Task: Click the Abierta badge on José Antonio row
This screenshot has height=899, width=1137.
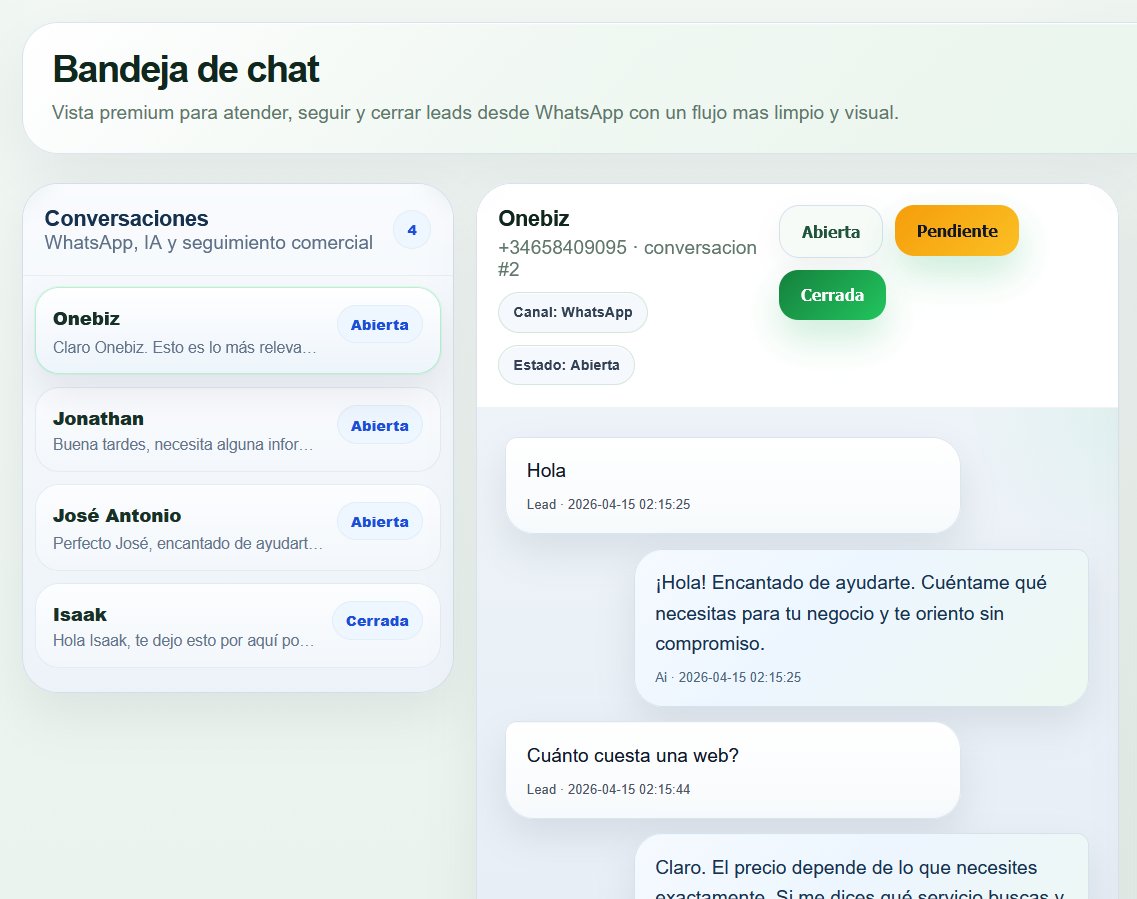Action: coord(379,521)
